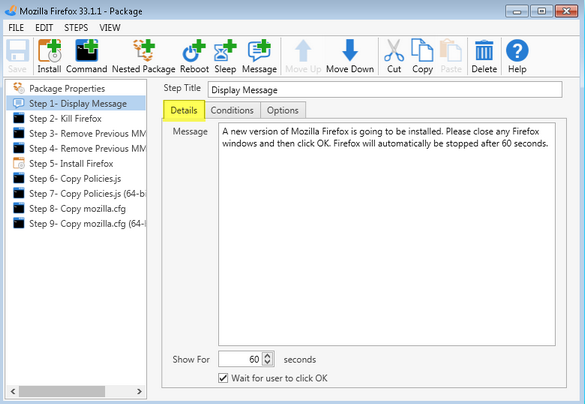
Task: Select Step 8- Copy mozilla.cfg
Action: [x=76, y=209]
